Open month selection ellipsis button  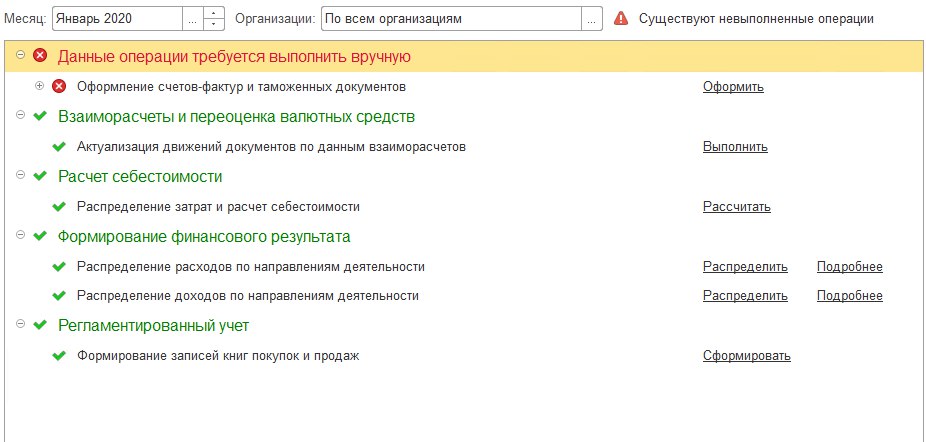click(193, 19)
